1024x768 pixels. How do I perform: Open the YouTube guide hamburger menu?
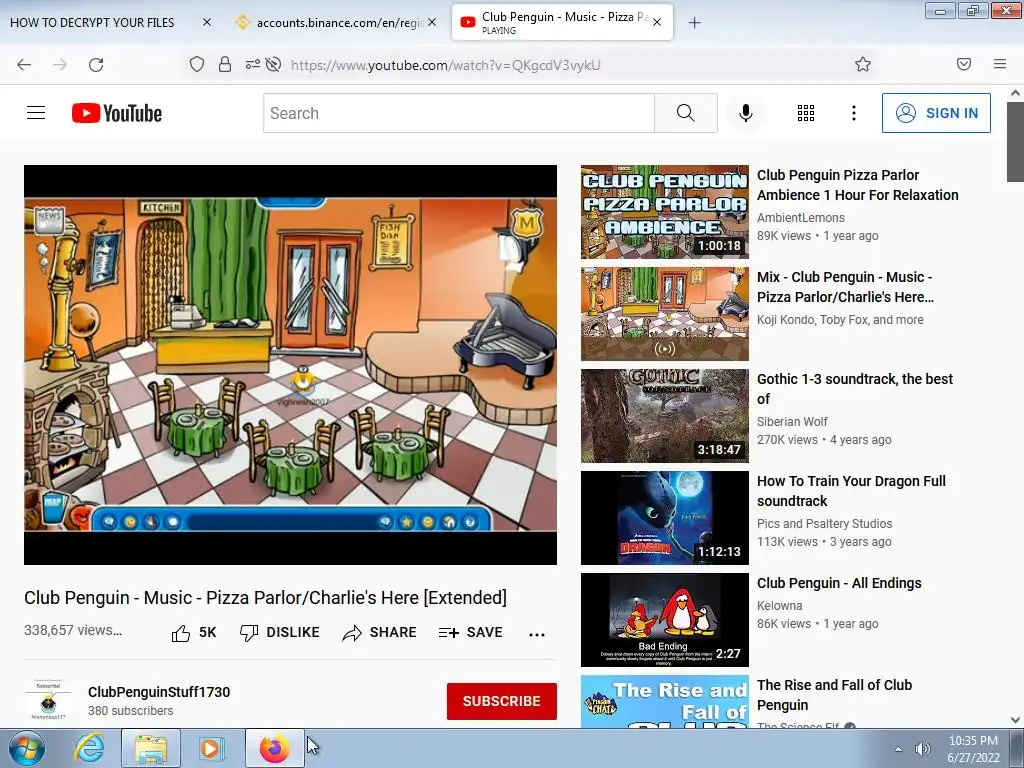36,113
